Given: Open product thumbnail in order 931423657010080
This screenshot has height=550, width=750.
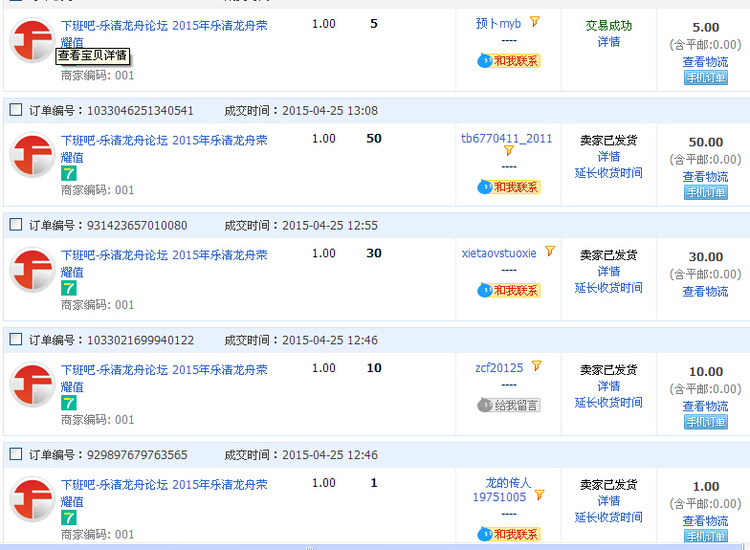Looking at the screenshot, I should click(33, 270).
